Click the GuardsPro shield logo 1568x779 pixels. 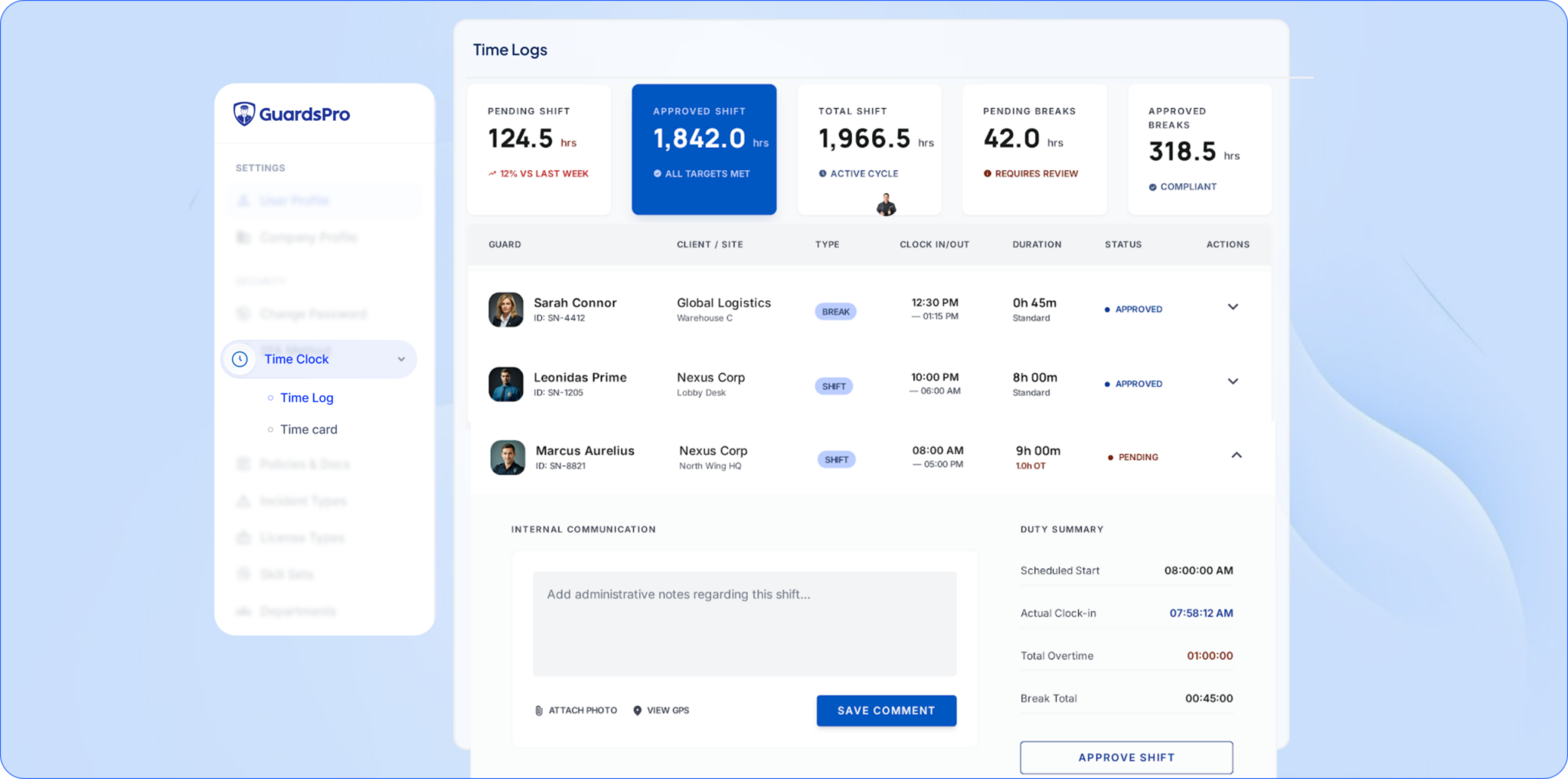244,114
